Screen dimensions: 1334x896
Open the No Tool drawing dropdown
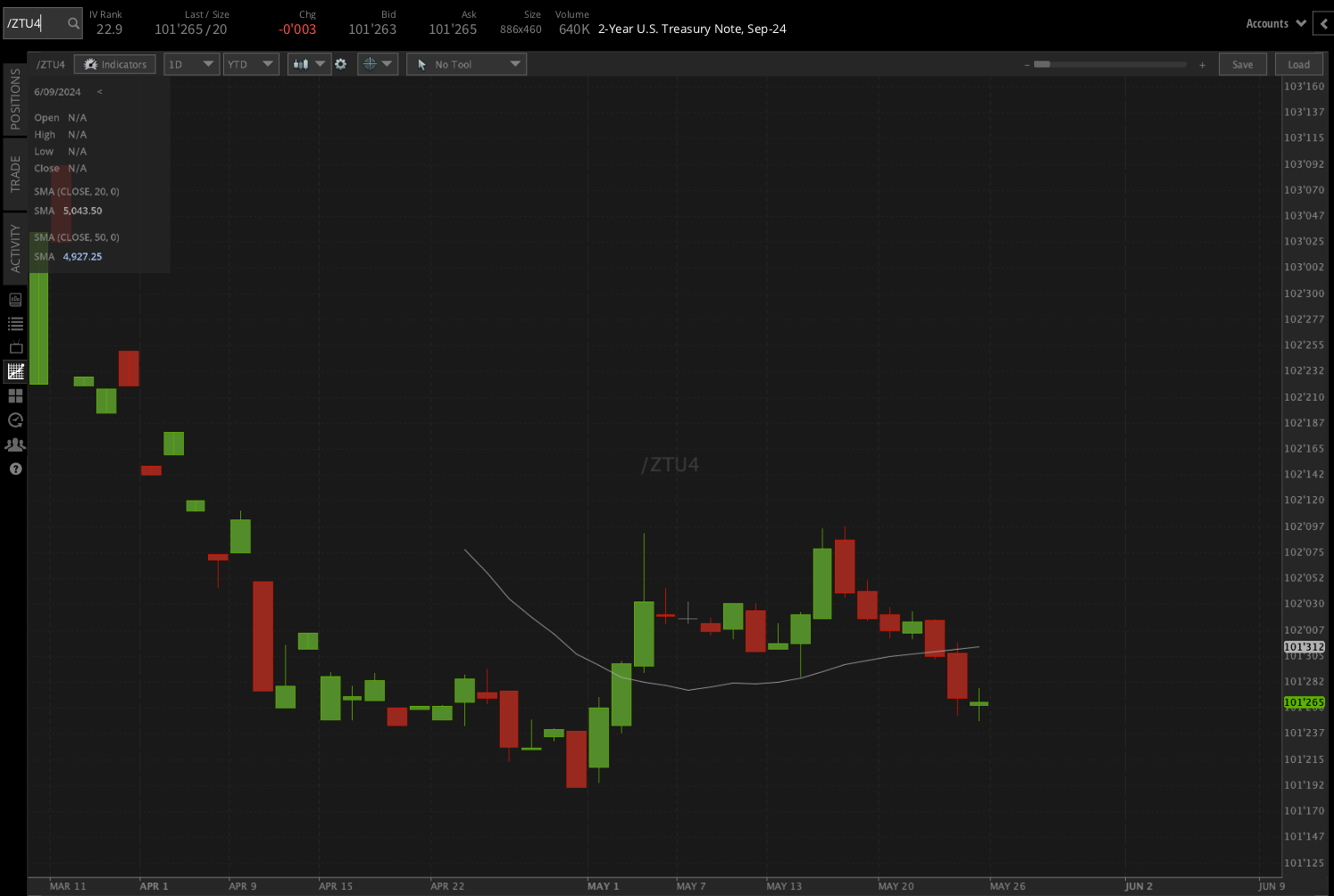pyautogui.click(x=466, y=64)
